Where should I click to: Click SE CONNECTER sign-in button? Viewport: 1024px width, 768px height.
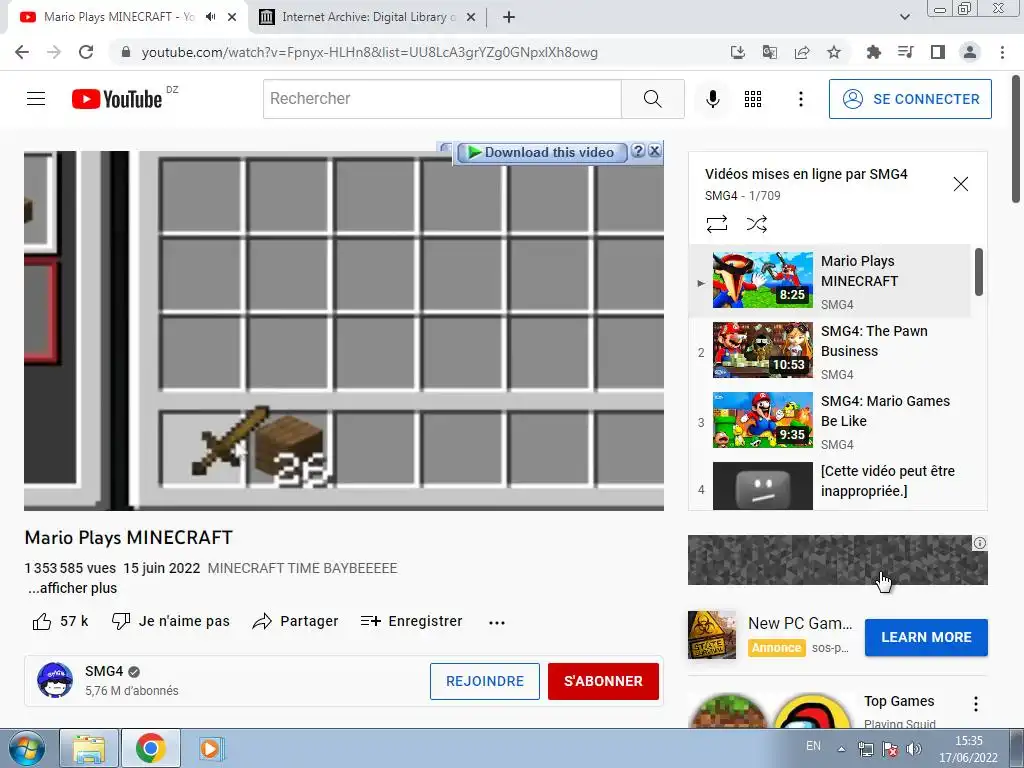910,99
